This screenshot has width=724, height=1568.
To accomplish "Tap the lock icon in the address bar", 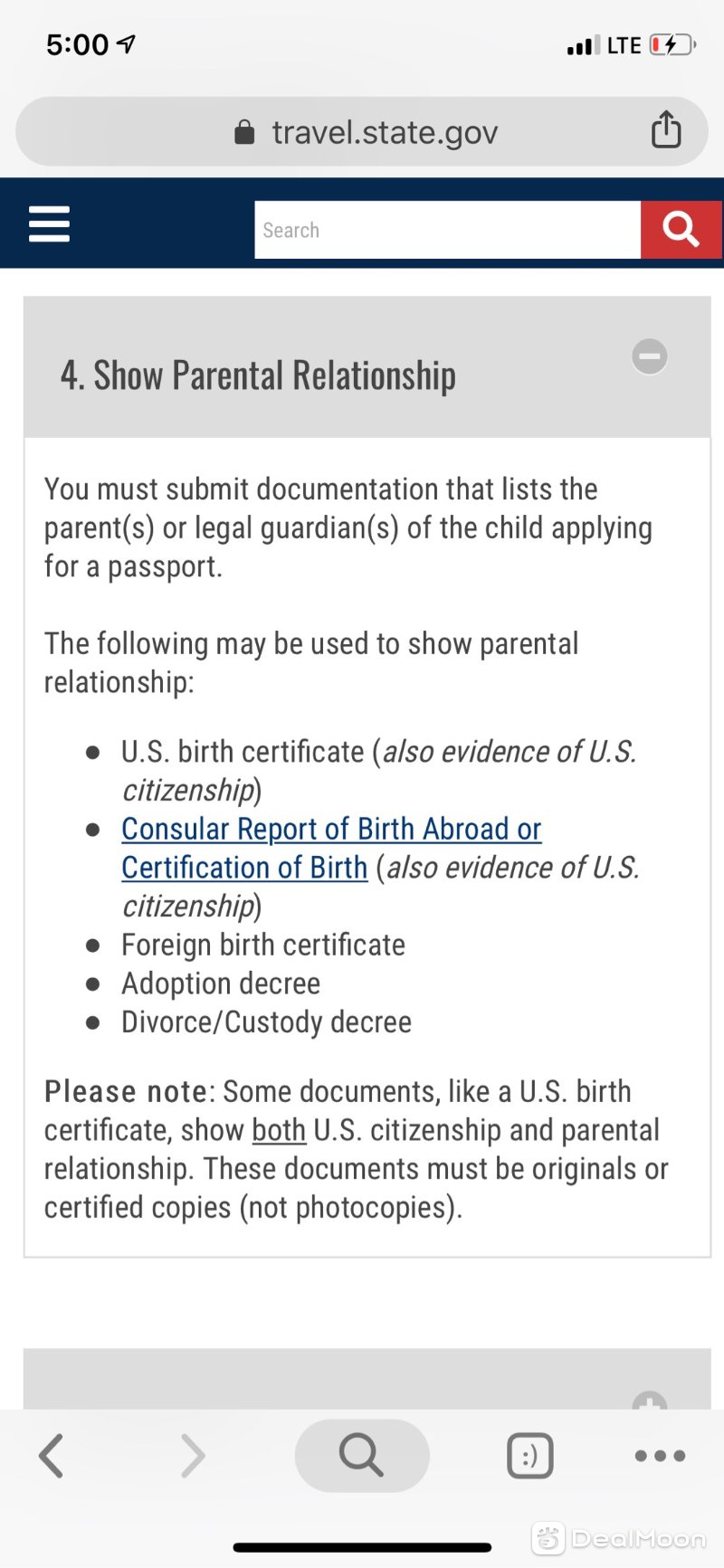I will pos(244,132).
